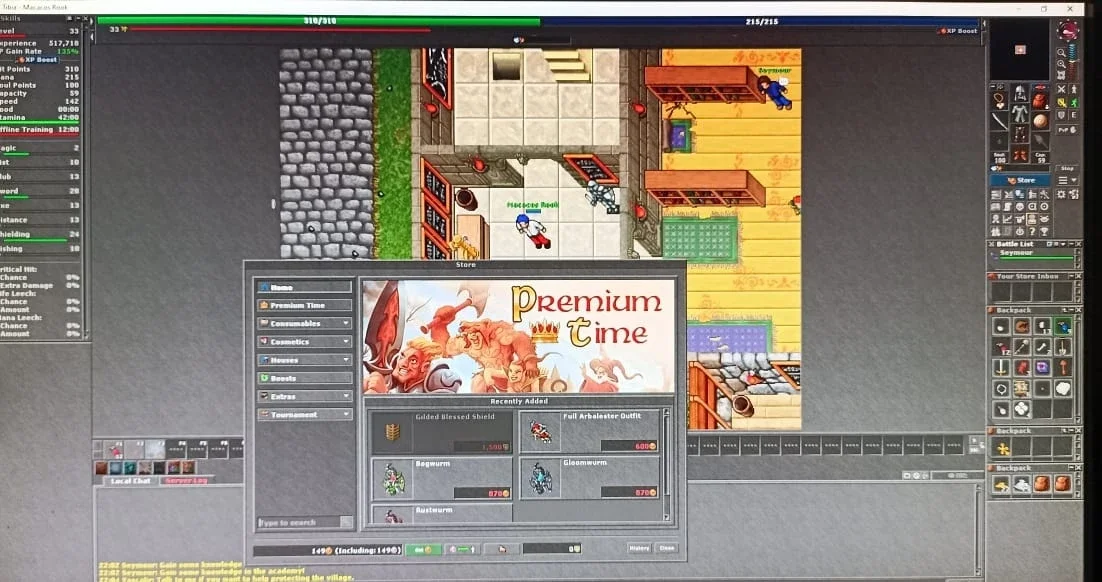
Task: Open the Boosts store category
Action: [x=304, y=378]
